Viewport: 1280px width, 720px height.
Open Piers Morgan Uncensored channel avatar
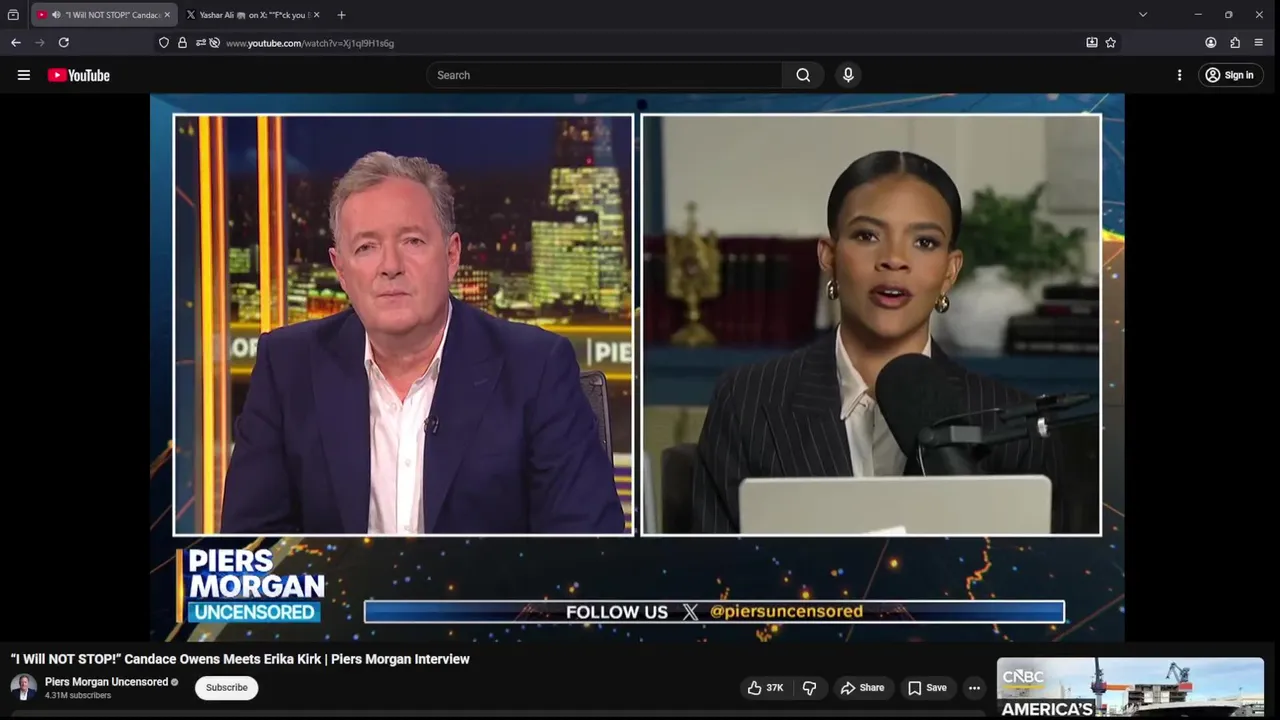(x=24, y=687)
